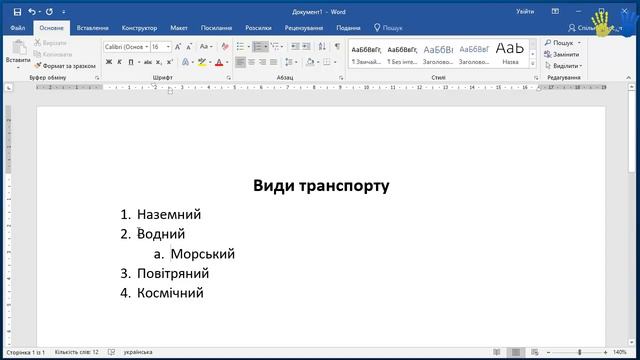Viewport: 640px width, 360px height.
Task: Apply the Назва title style
Action: click(510, 53)
